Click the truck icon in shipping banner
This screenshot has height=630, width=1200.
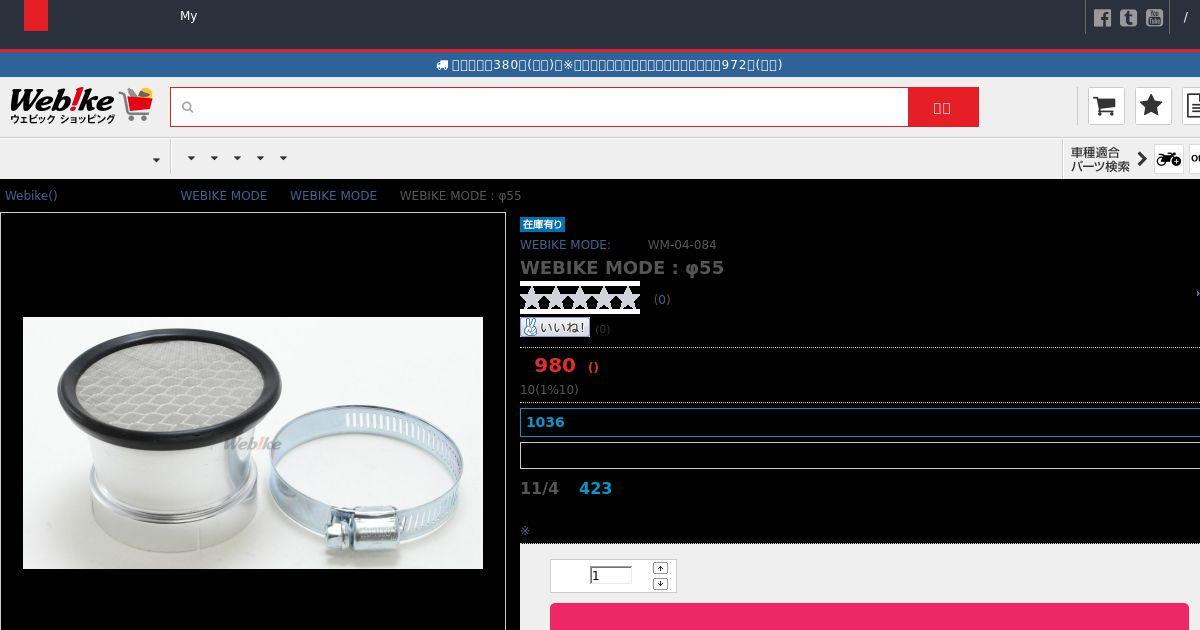pos(442,65)
